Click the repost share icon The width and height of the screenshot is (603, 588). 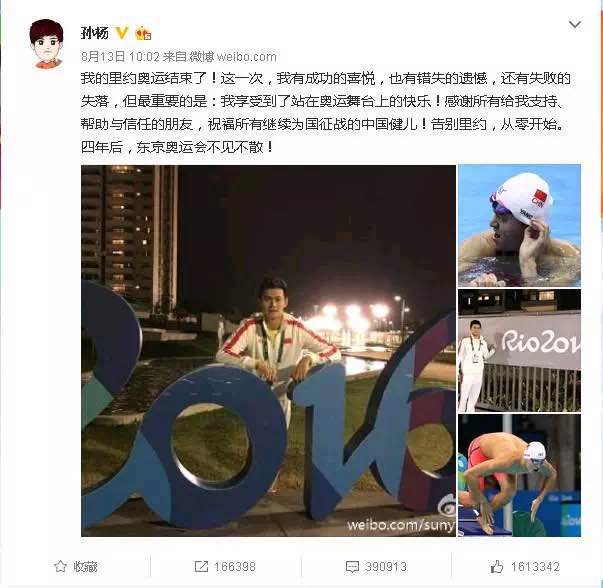pos(201,566)
